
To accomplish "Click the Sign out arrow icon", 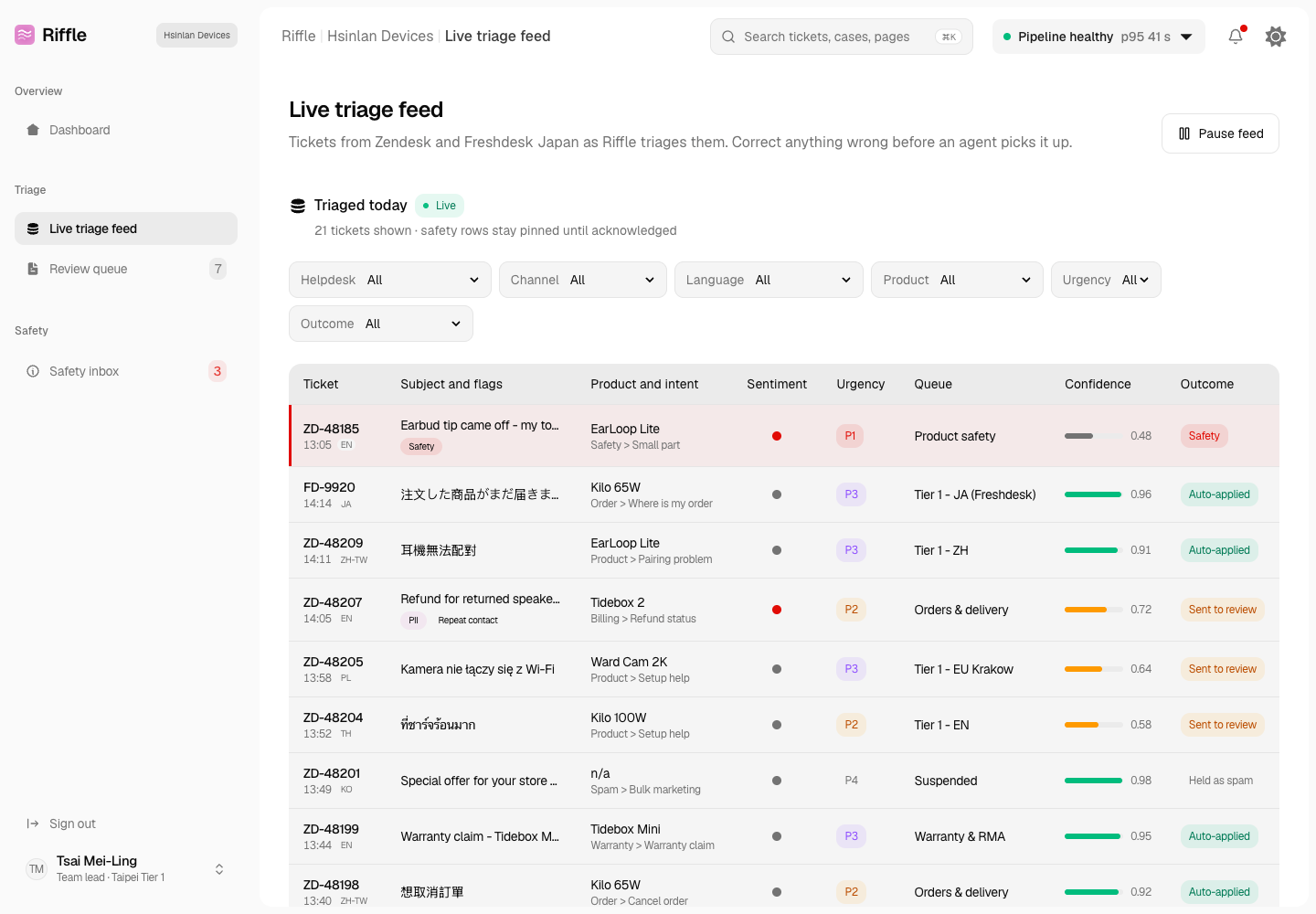I will 33,824.
